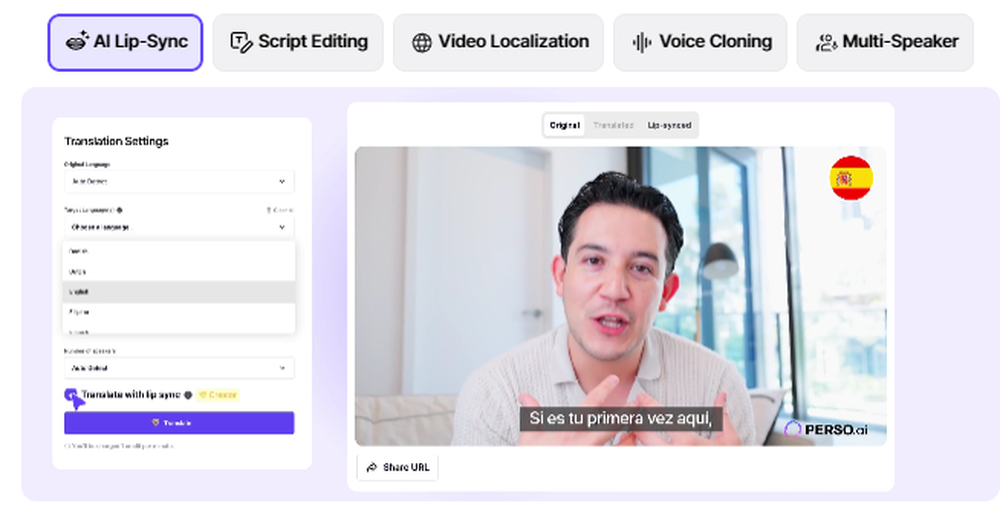Click the purple Translate button
Image resolution: width=1000 pixels, height=515 pixels.
coord(179,423)
